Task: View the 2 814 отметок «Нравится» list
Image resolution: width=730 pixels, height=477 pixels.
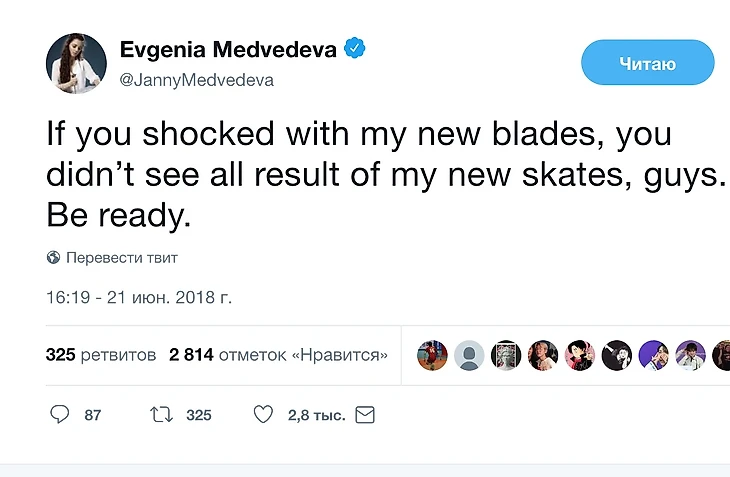Action: click(x=278, y=355)
